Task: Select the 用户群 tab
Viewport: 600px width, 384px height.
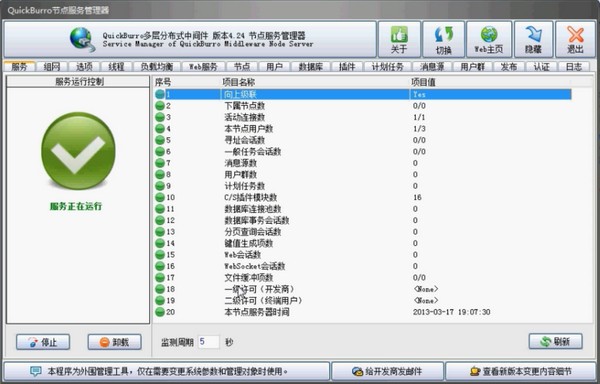Action: coord(473,67)
